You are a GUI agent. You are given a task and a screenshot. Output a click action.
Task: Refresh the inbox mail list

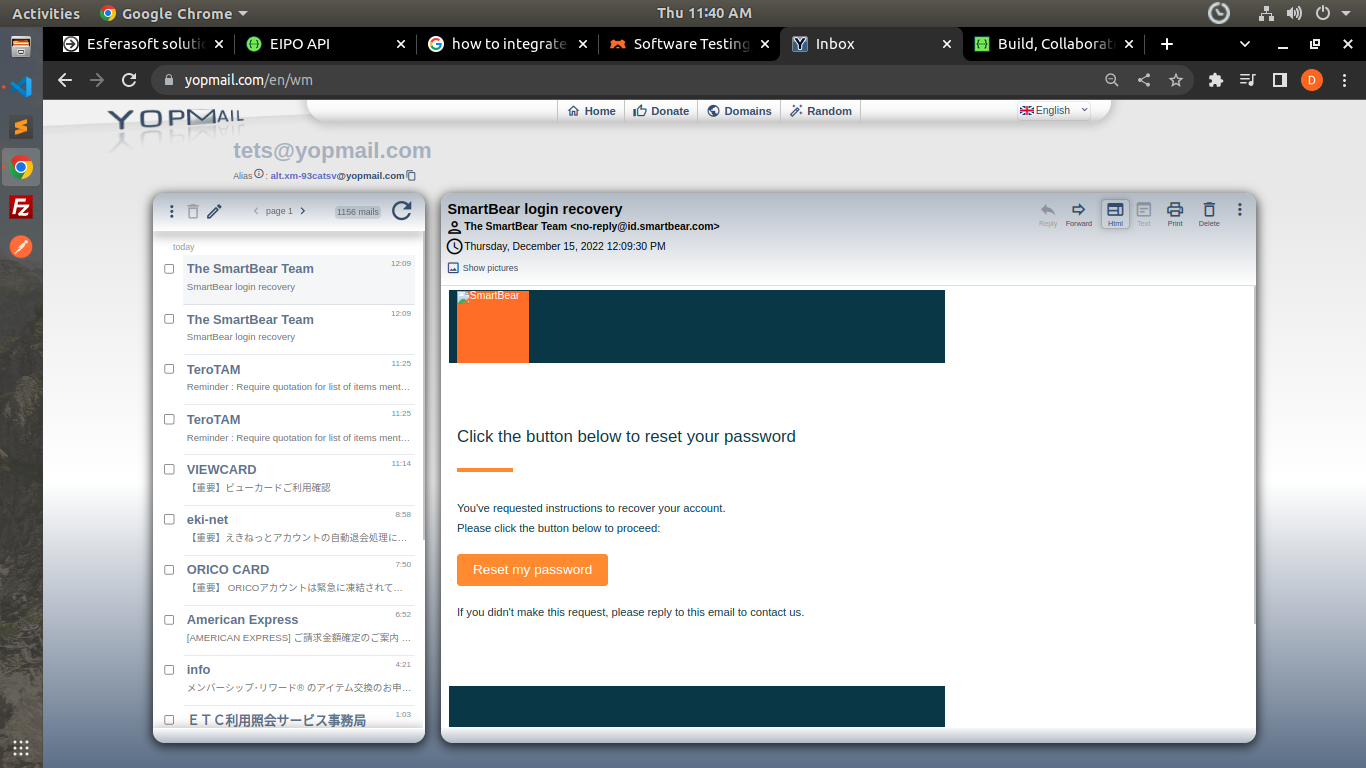pyautogui.click(x=401, y=211)
